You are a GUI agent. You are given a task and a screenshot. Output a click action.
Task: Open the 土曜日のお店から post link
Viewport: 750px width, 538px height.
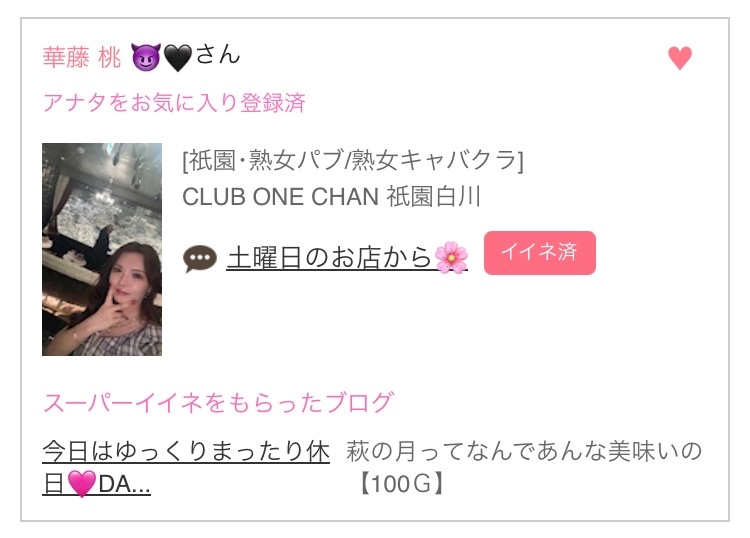coord(347,257)
